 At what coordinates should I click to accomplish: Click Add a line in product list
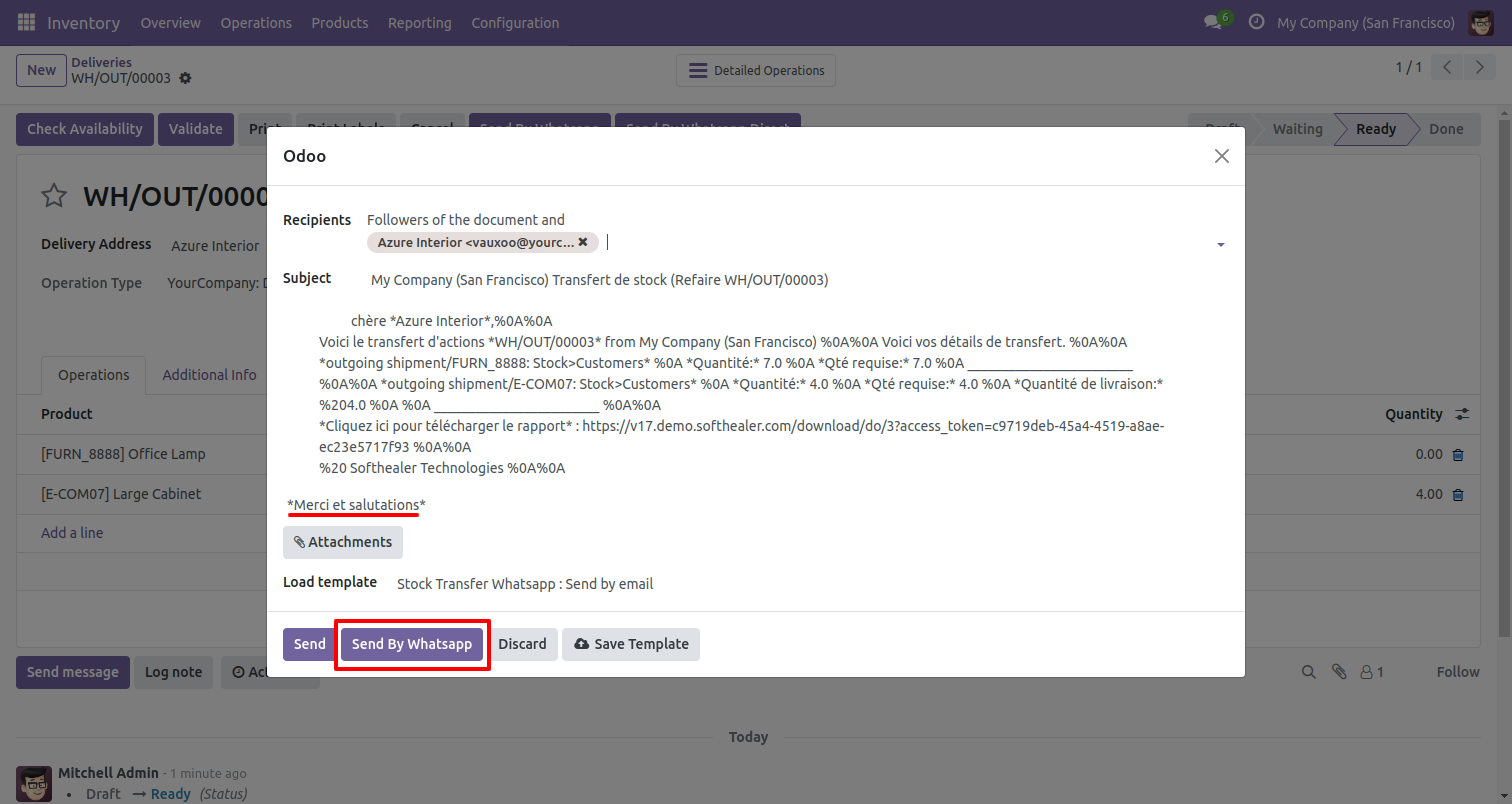(72, 533)
